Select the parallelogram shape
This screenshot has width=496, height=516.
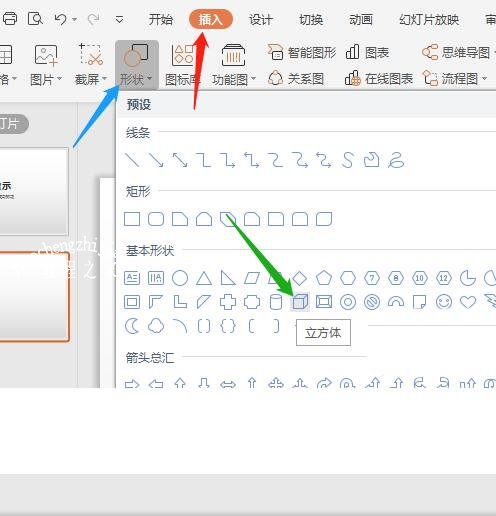[252, 278]
